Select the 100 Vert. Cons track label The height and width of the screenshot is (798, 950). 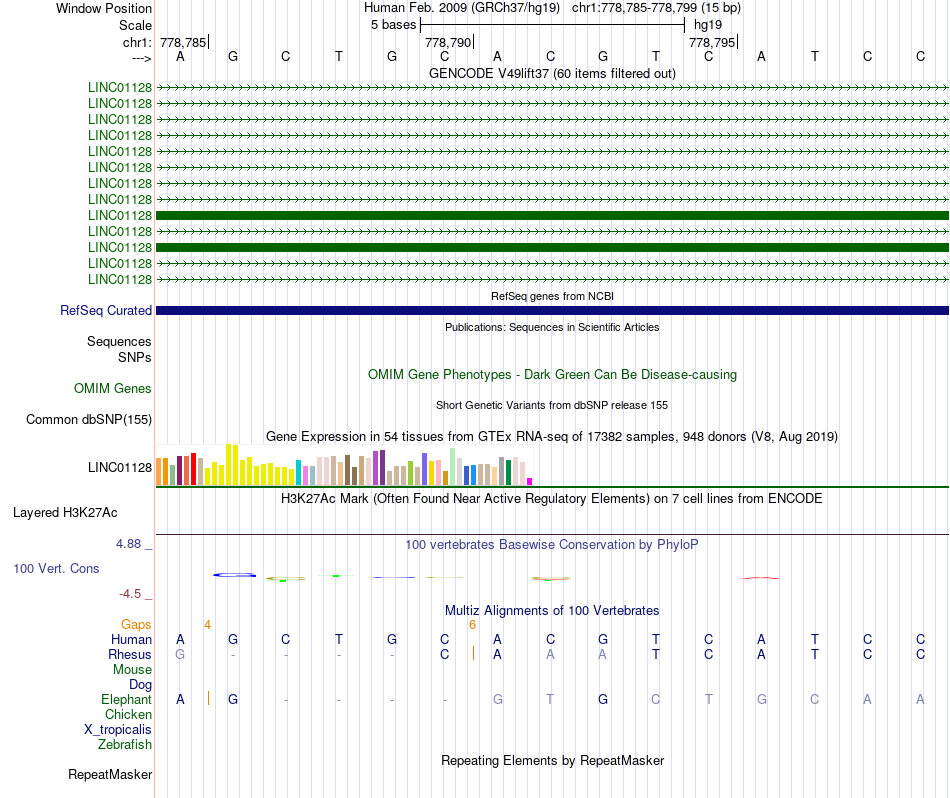[56, 568]
